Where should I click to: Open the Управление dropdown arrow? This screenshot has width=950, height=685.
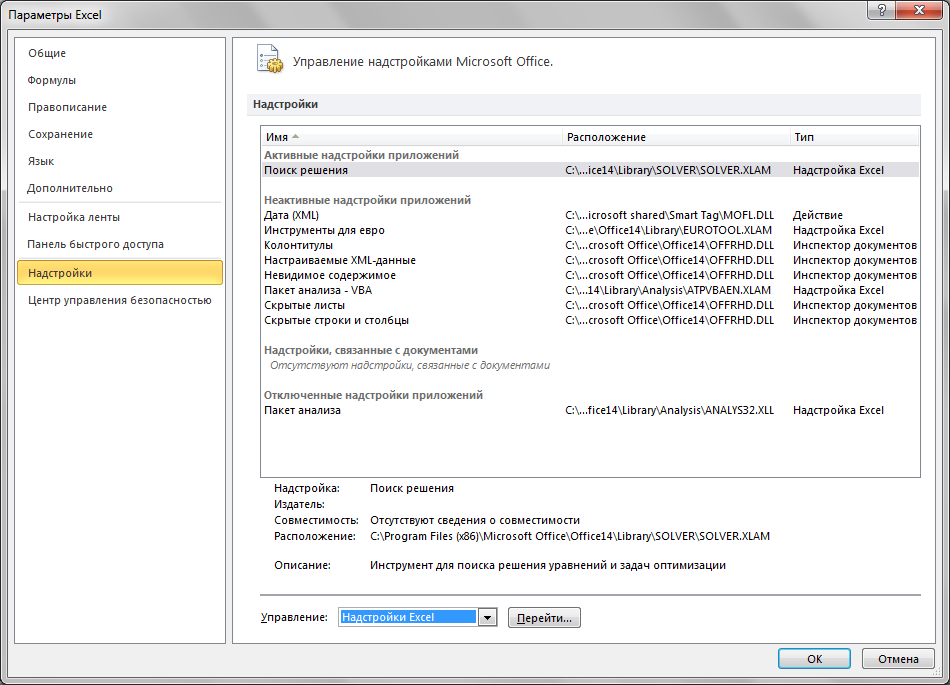point(487,617)
